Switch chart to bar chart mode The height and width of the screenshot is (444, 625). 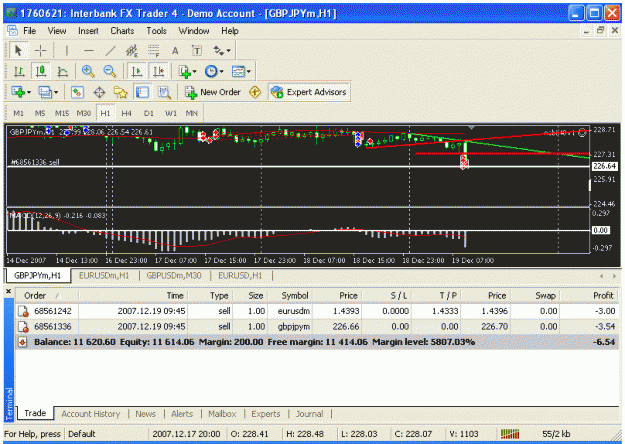pos(19,71)
